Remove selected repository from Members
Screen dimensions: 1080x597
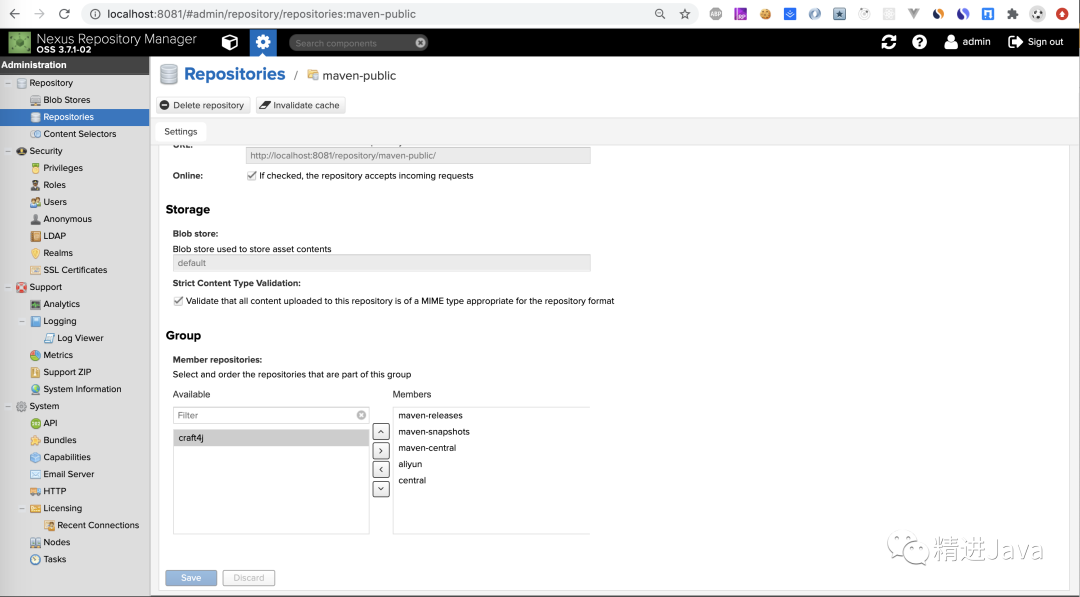tap(381, 470)
